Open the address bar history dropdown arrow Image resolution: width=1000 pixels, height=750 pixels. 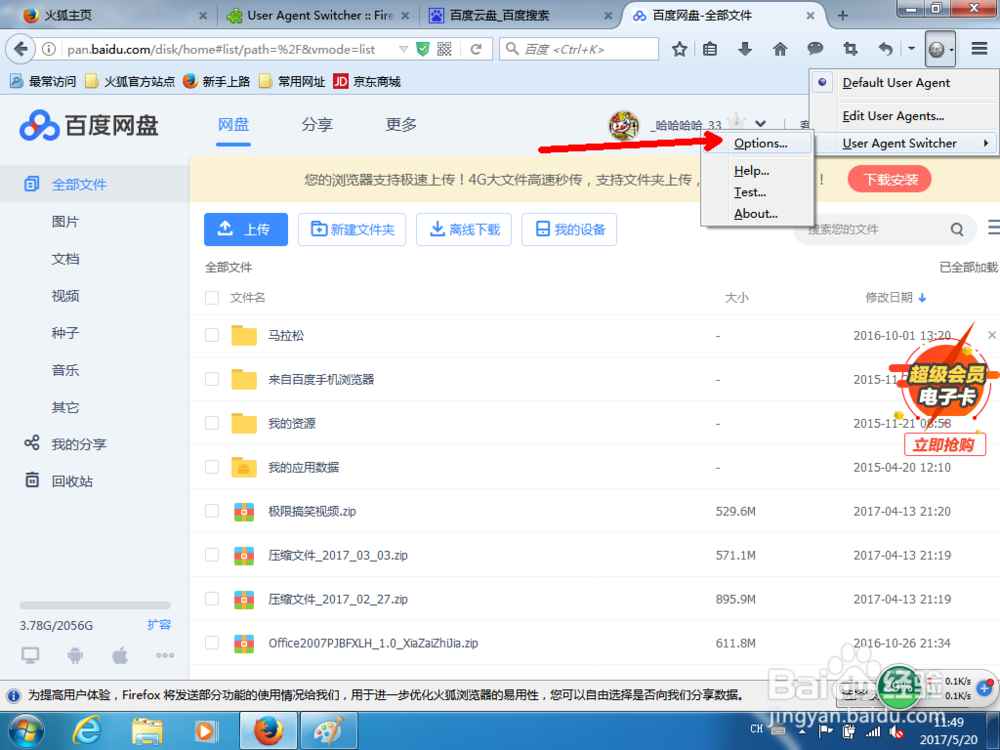click(x=403, y=49)
